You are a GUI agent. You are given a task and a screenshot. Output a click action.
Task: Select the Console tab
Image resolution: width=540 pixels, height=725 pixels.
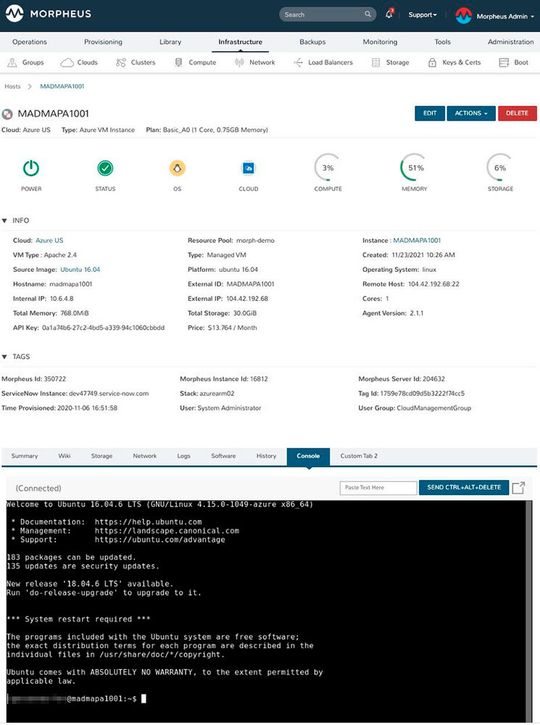point(308,456)
